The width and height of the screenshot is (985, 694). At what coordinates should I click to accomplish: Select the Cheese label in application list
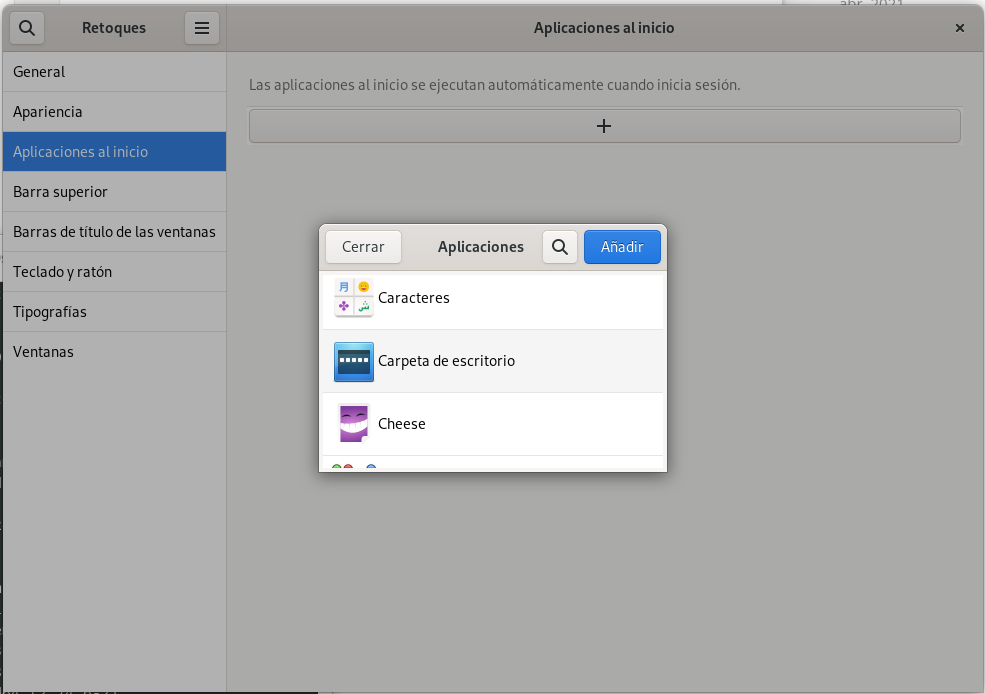402,424
